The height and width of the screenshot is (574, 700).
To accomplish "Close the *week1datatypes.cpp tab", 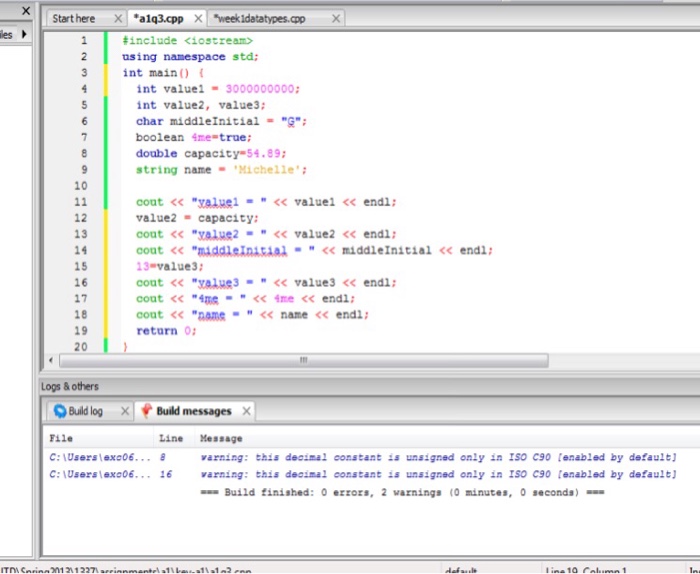I will [x=336, y=19].
